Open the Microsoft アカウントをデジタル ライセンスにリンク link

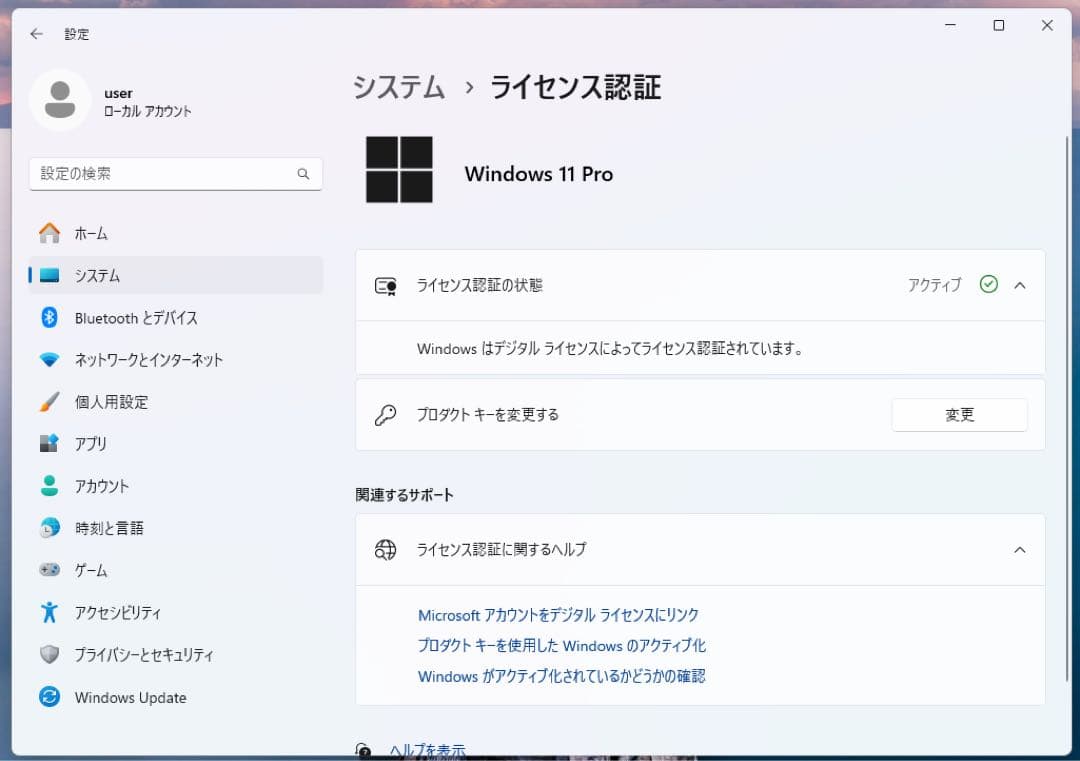click(557, 615)
